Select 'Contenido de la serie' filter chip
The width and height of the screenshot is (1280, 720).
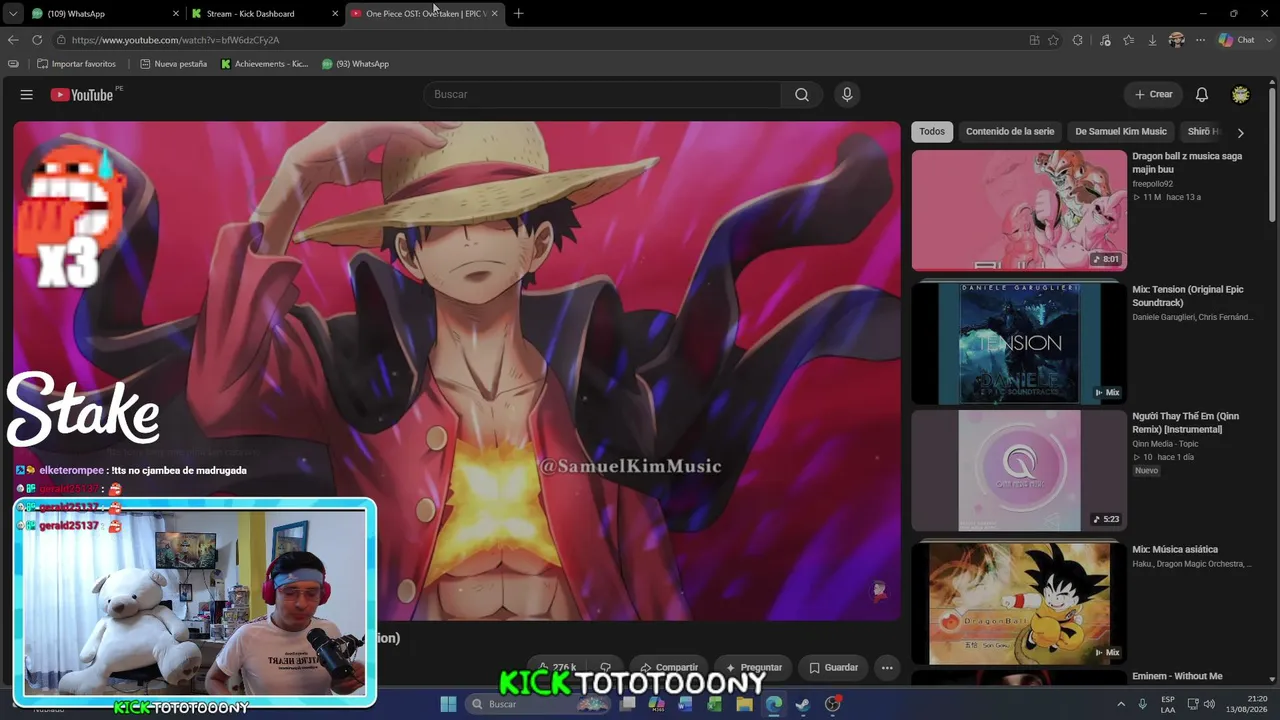[1010, 132]
